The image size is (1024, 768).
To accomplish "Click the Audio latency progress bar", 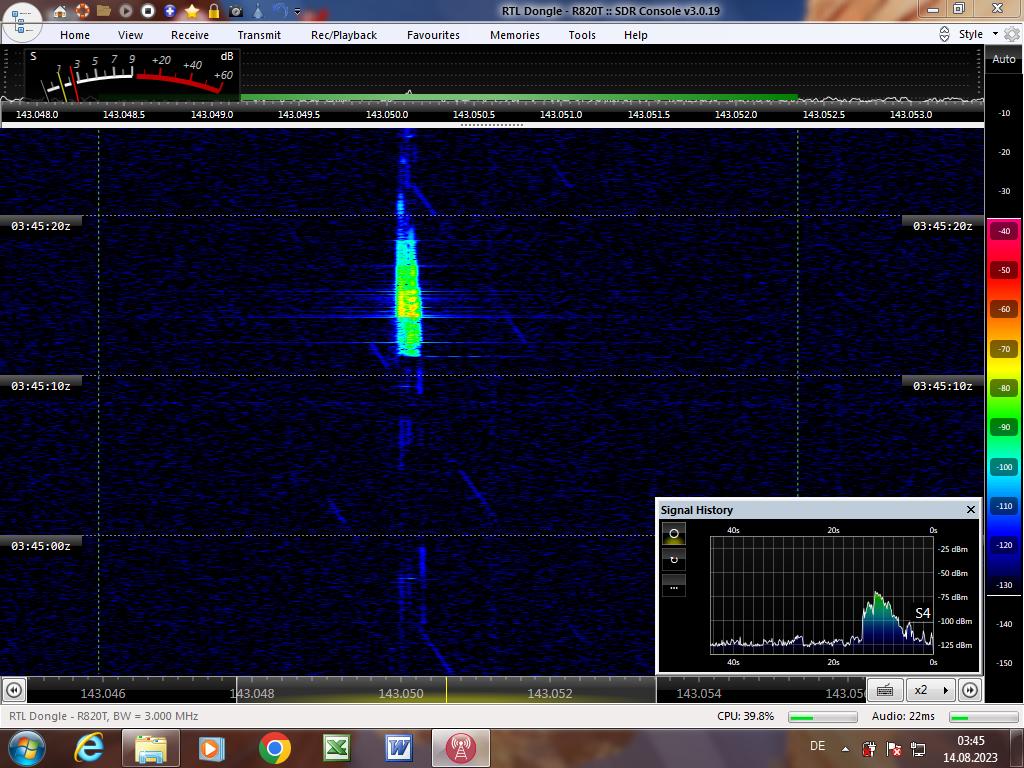I will tap(984, 717).
